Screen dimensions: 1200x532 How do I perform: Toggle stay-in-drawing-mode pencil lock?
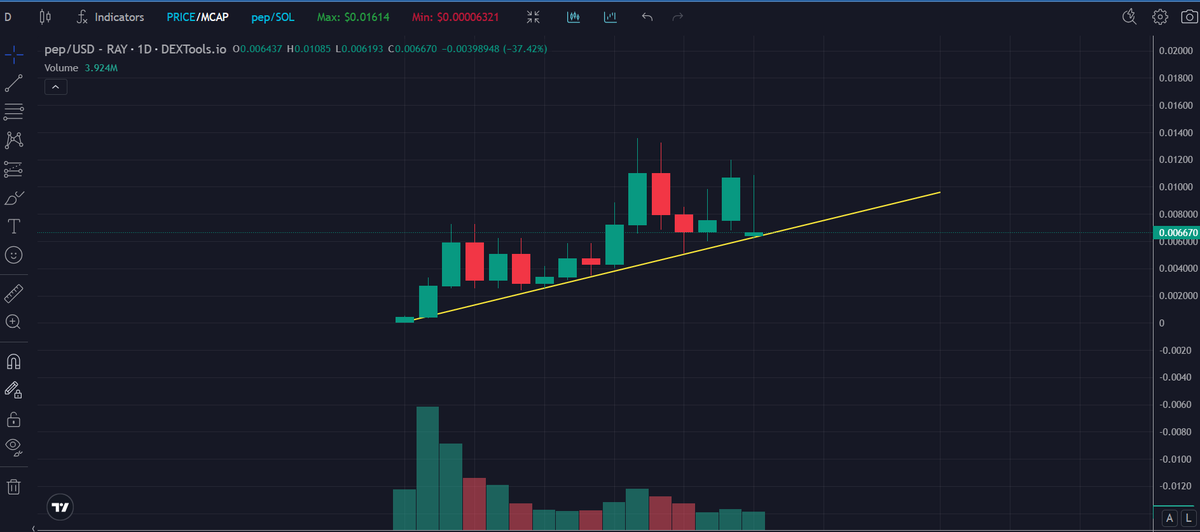tap(14, 389)
